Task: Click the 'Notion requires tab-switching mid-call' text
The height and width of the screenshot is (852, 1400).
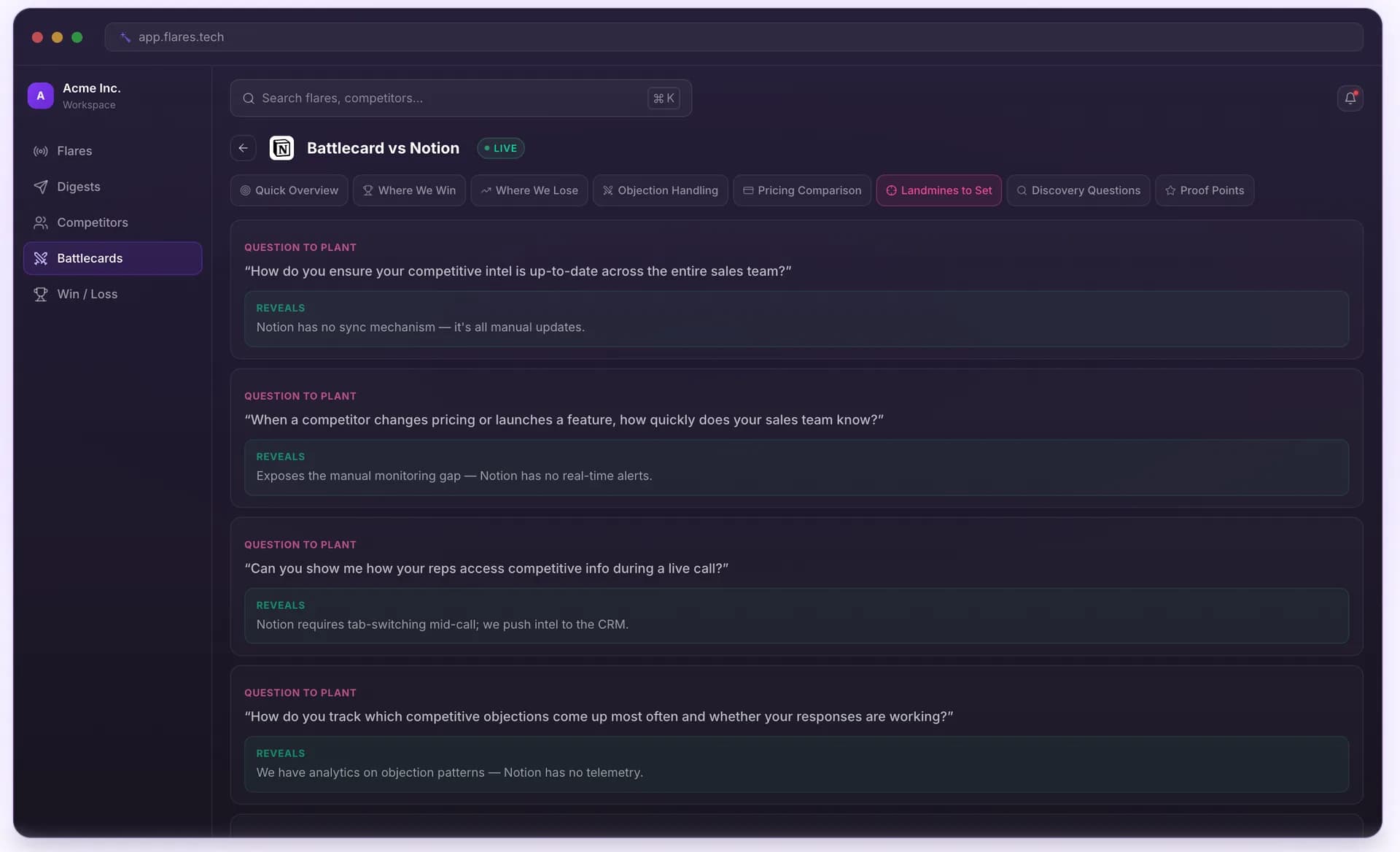Action: pyautogui.click(x=443, y=625)
